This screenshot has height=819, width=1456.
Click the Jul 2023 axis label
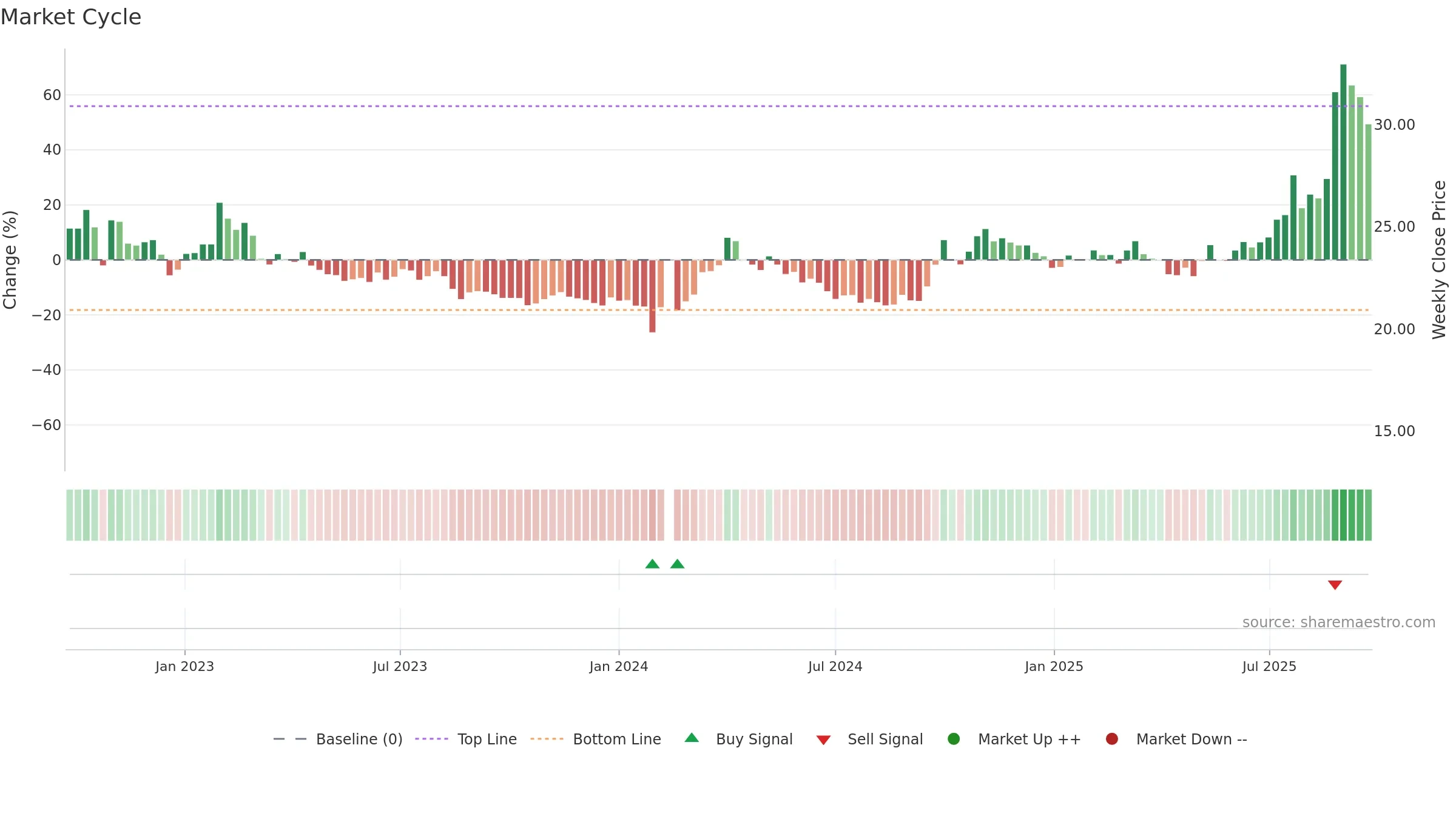tap(400, 666)
